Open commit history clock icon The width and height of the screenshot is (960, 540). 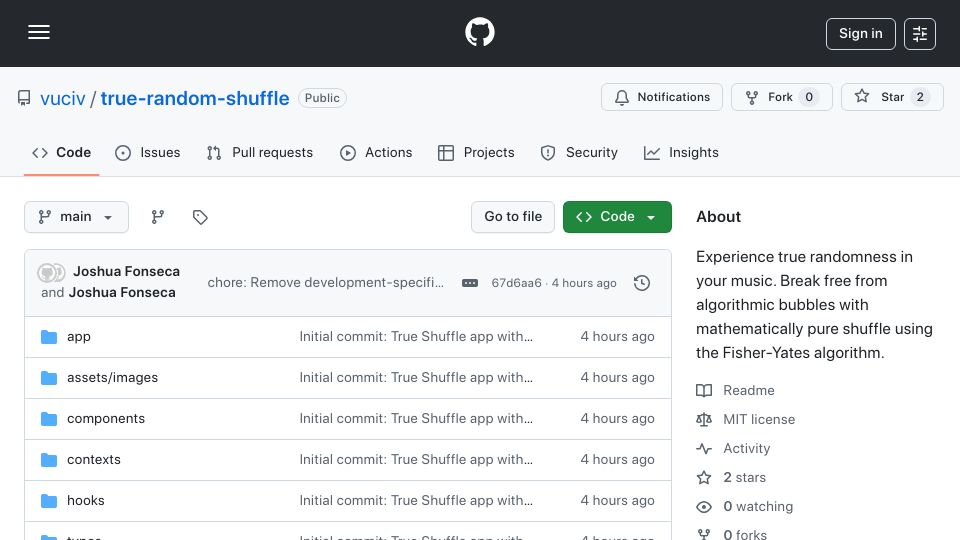coord(642,283)
